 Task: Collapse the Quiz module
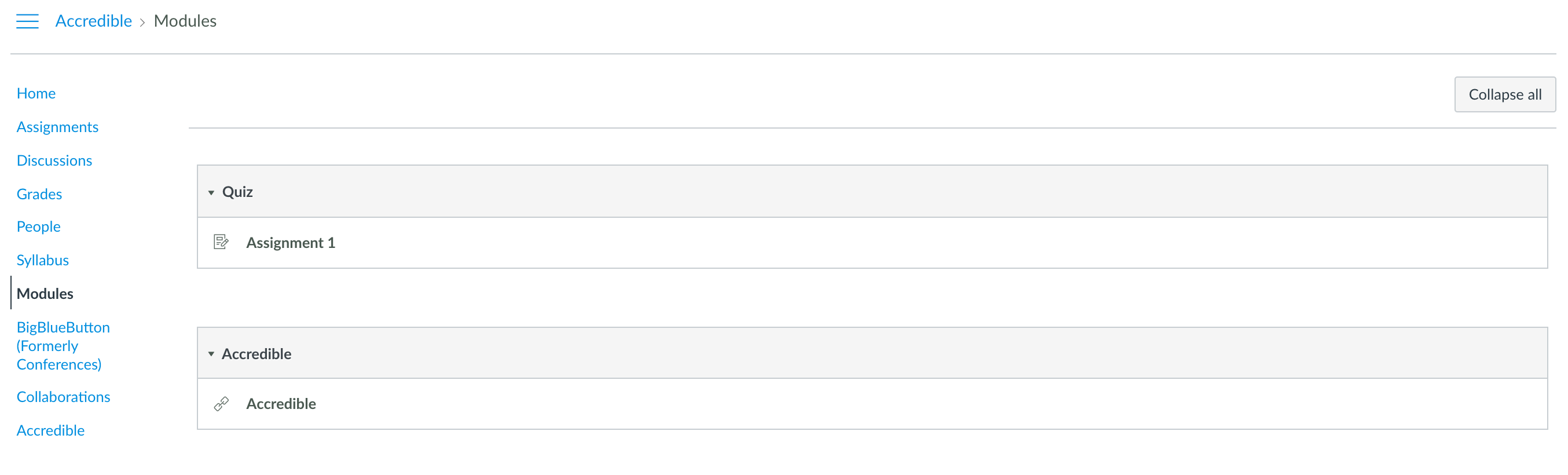[x=211, y=192]
